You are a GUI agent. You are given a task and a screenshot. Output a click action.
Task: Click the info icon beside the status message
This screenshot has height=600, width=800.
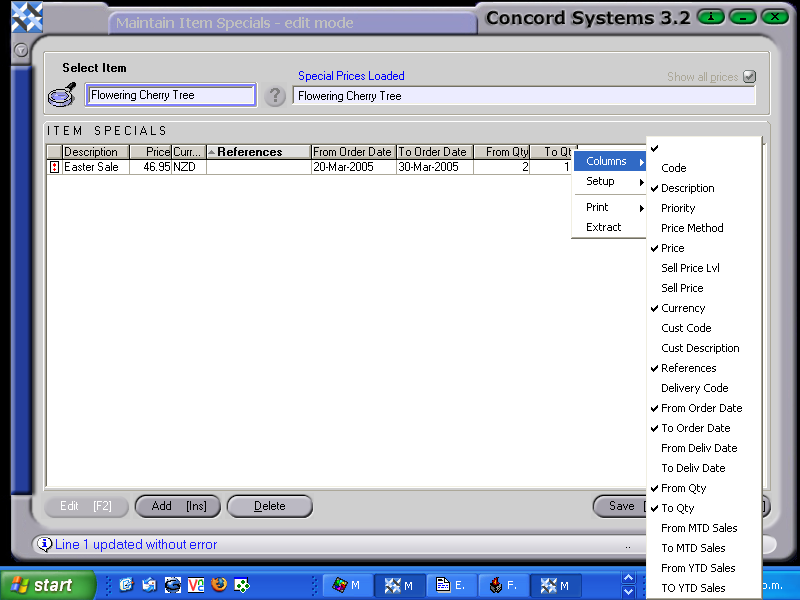pos(44,544)
